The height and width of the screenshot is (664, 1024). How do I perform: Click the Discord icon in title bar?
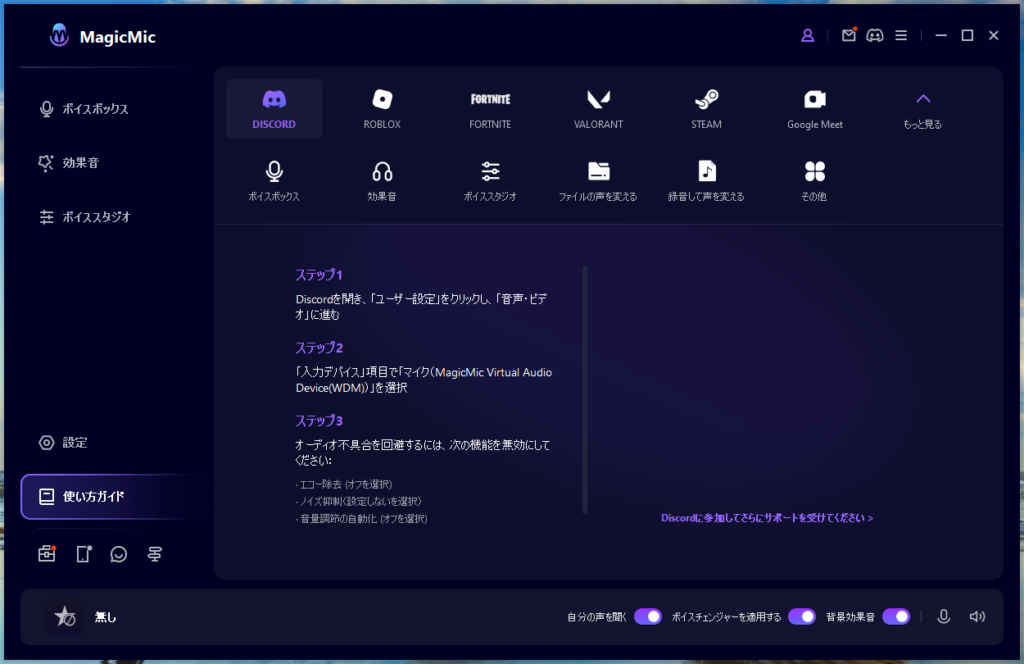tap(875, 35)
